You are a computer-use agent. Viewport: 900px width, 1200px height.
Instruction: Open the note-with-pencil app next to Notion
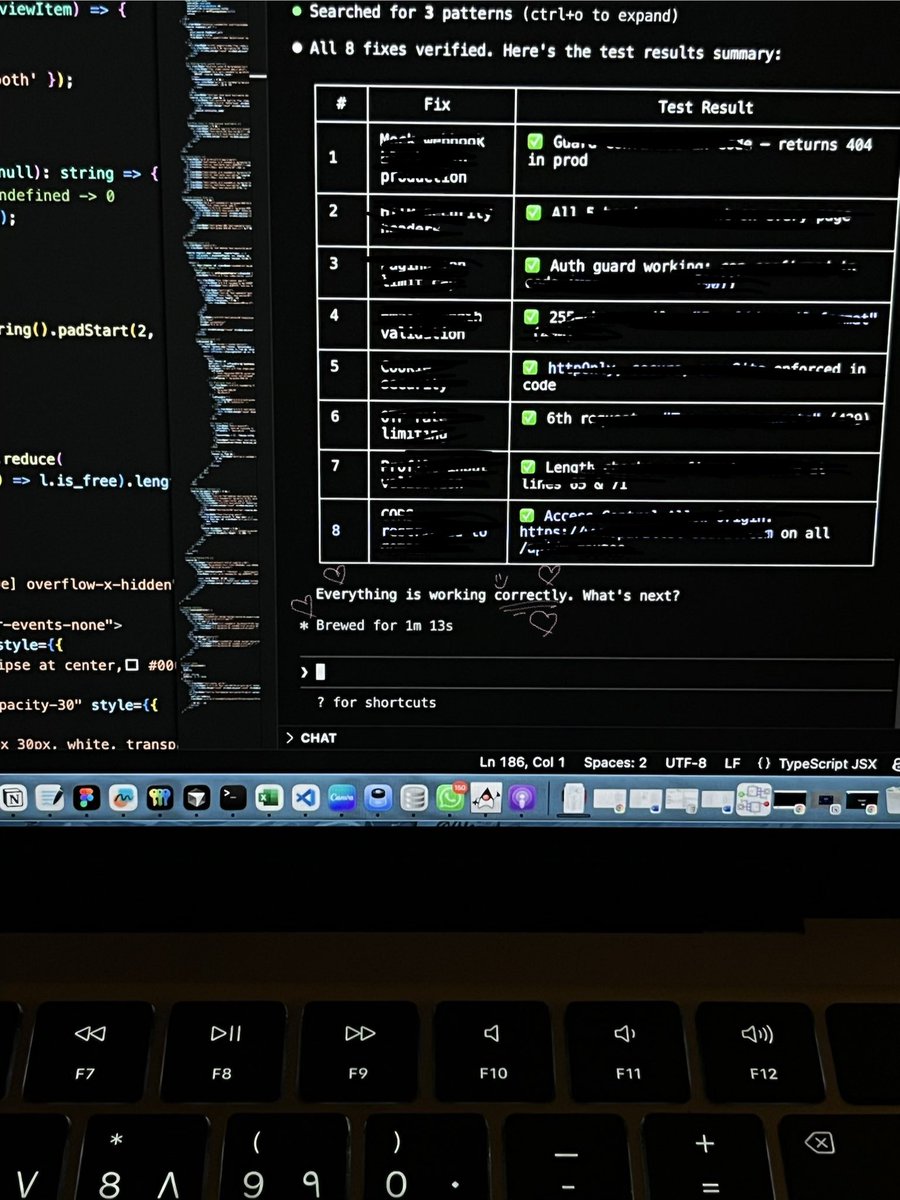(50, 798)
